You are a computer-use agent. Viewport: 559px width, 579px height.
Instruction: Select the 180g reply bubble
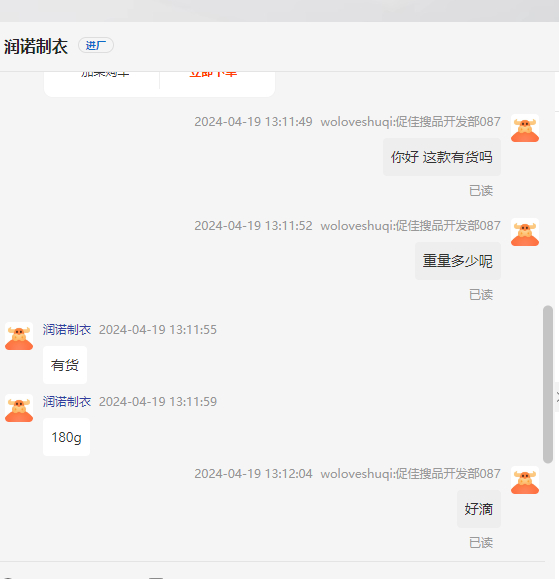66,437
